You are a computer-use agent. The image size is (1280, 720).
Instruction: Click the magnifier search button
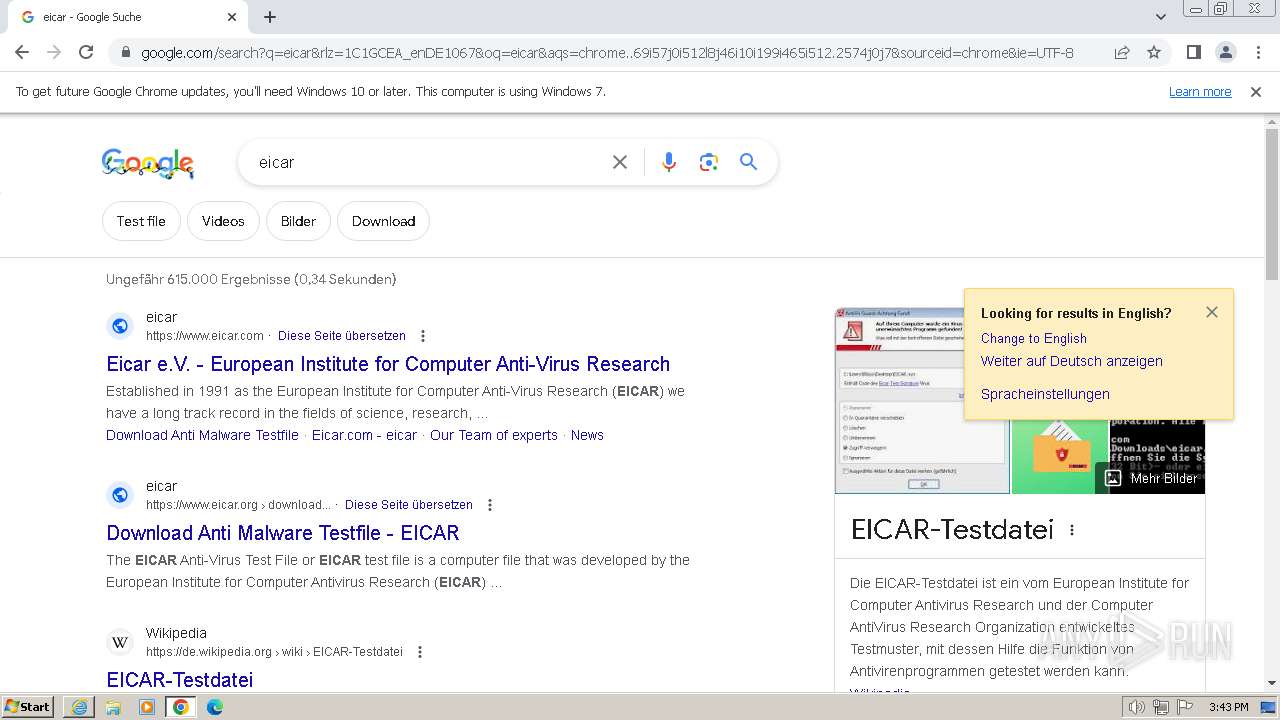coord(748,162)
